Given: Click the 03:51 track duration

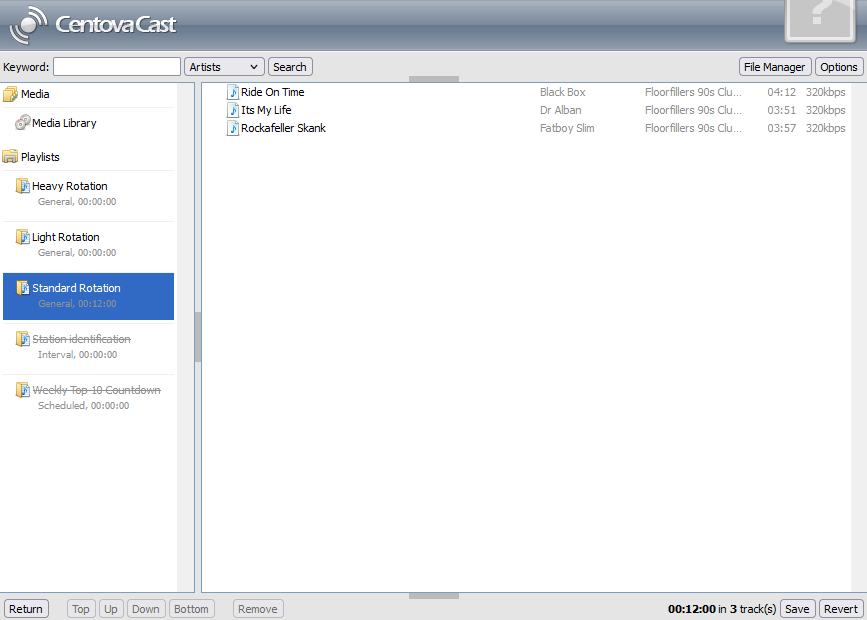Looking at the screenshot, I should tap(781, 110).
